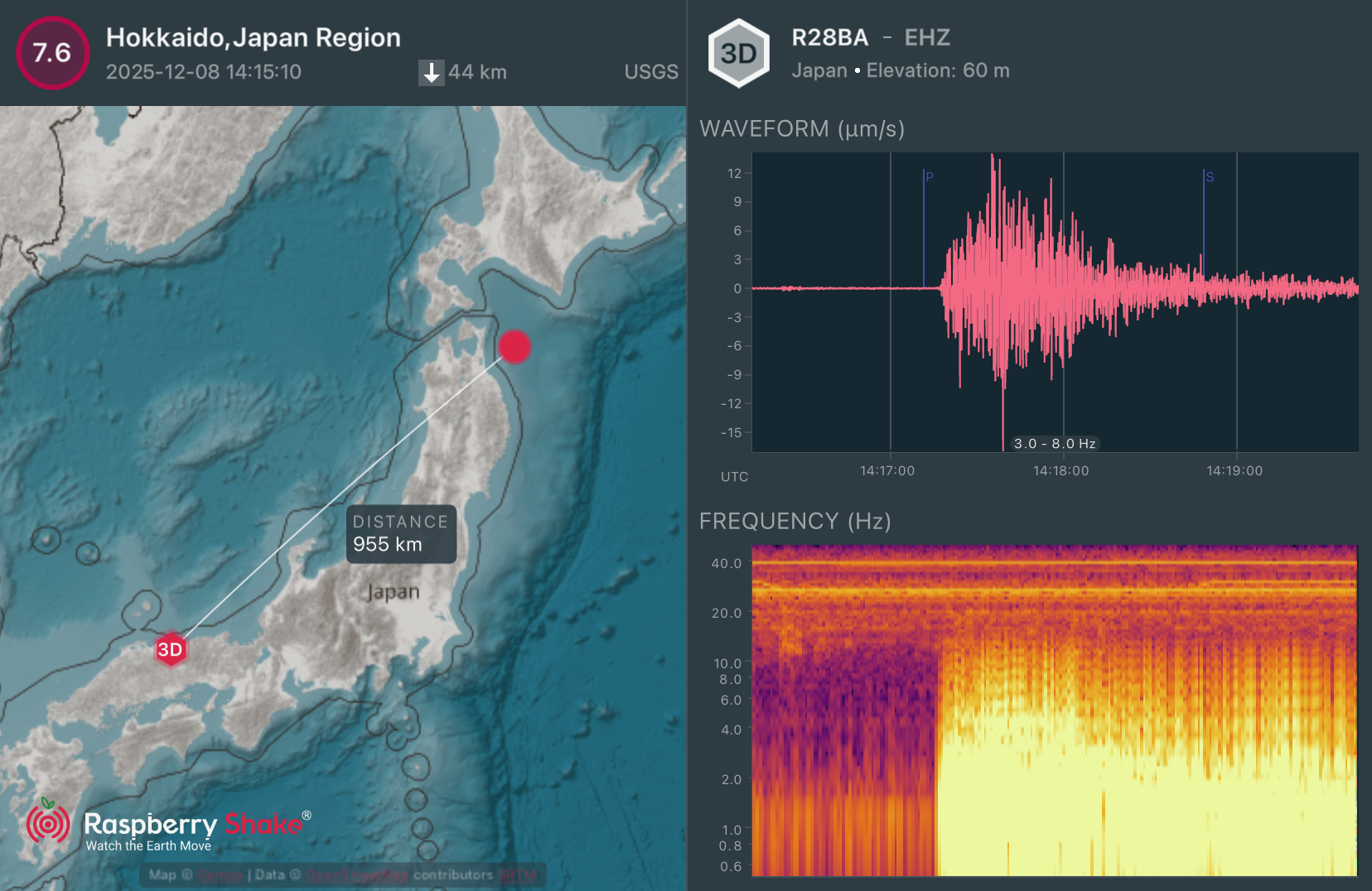Image resolution: width=1372 pixels, height=891 pixels.
Task: Open the OpenStreetMap attribution link
Action: pyautogui.click(x=356, y=875)
